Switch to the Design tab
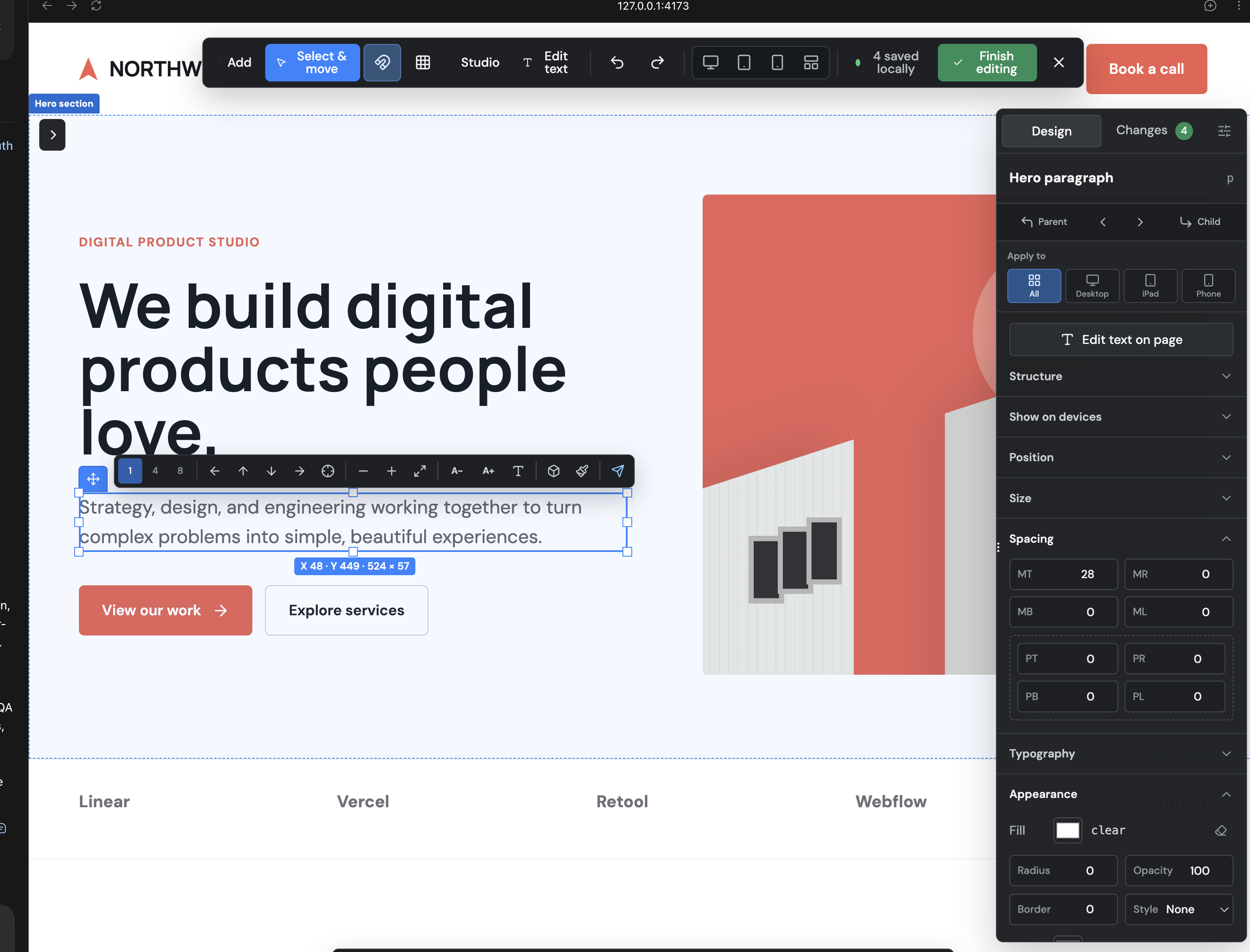This screenshot has height=952, width=1250. tap(1051, 131)
